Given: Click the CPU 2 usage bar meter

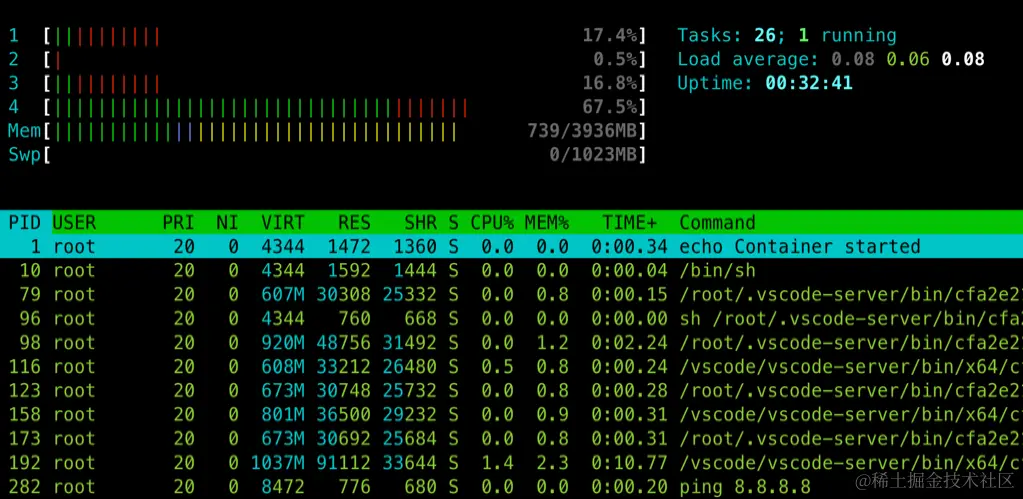Looking at the screenshot, I should [346, 60].
